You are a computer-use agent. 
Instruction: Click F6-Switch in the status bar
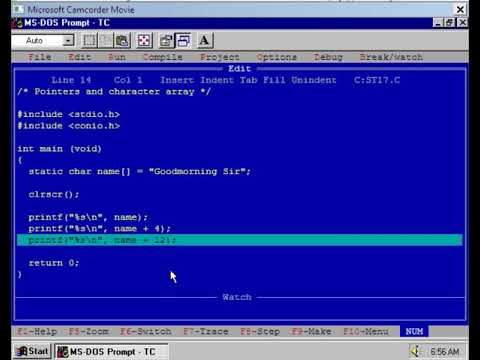(146, 331)
